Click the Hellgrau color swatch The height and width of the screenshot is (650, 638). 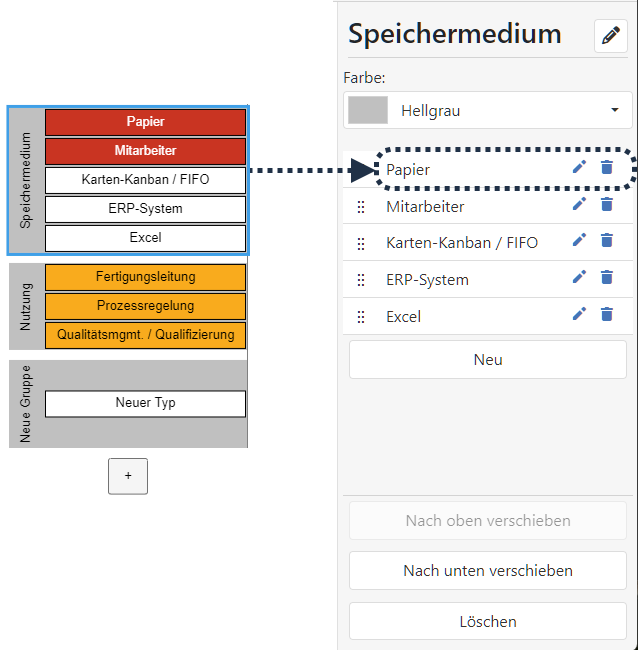[367, 110]
